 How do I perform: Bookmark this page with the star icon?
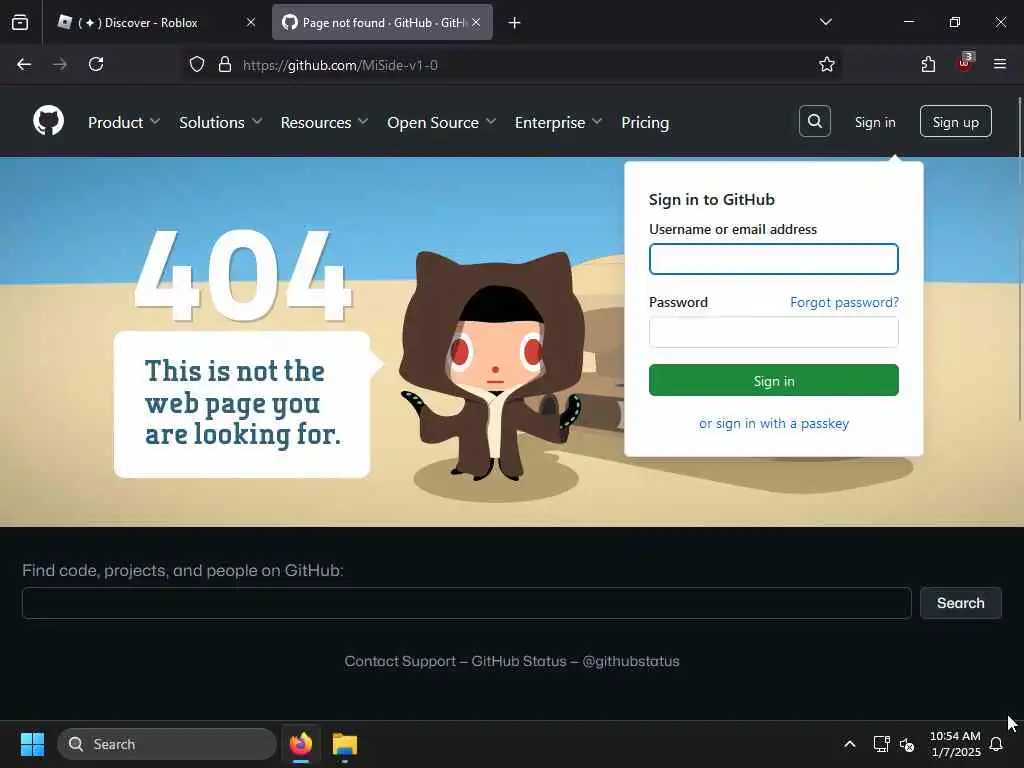827,64
